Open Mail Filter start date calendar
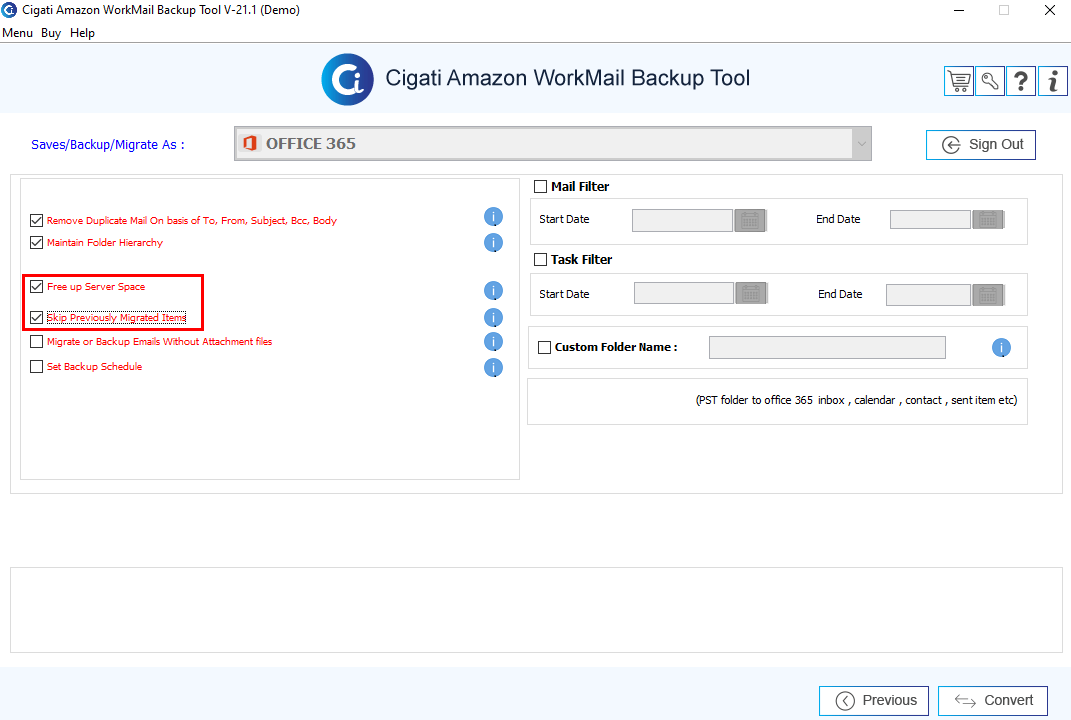The height and width of the screenshot is (720, 1071). coord(750,220)
